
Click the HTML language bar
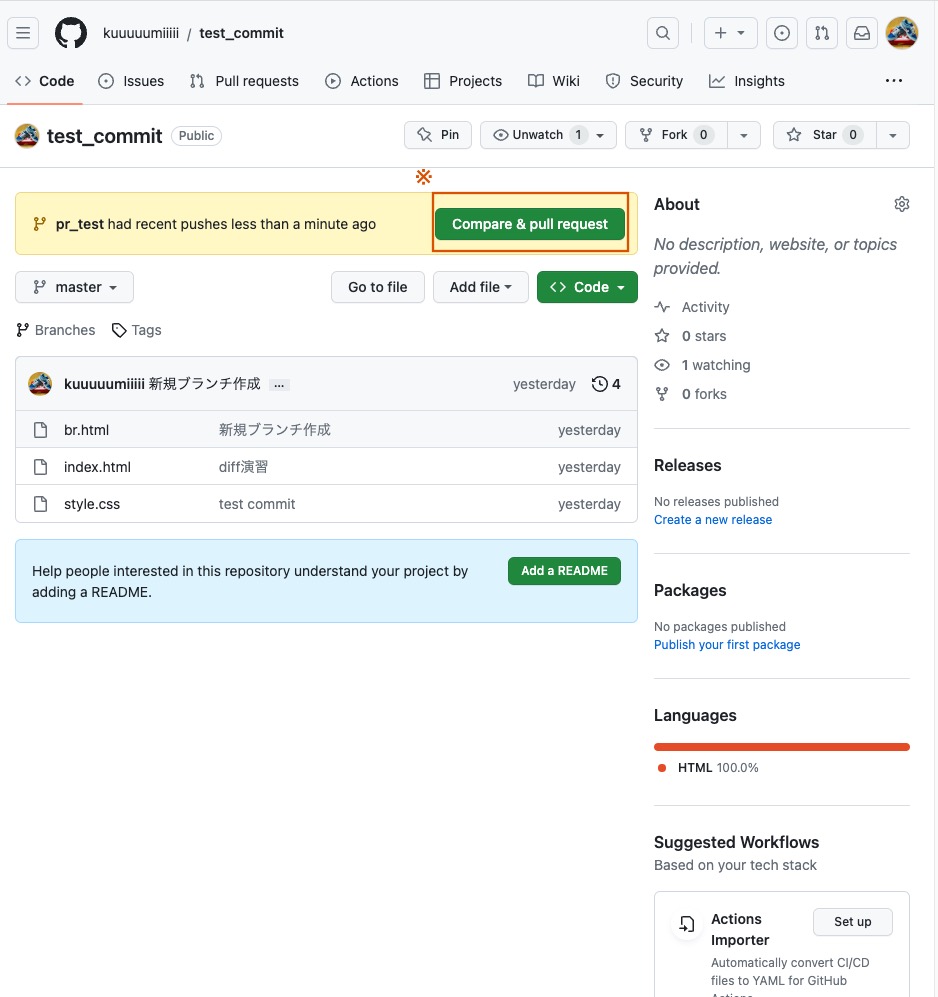point(782,747)
